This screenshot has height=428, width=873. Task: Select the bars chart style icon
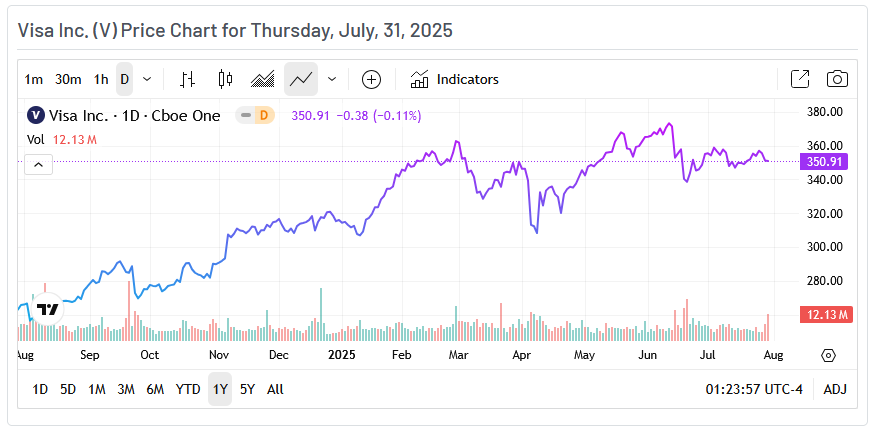click(x=188, y=79)
